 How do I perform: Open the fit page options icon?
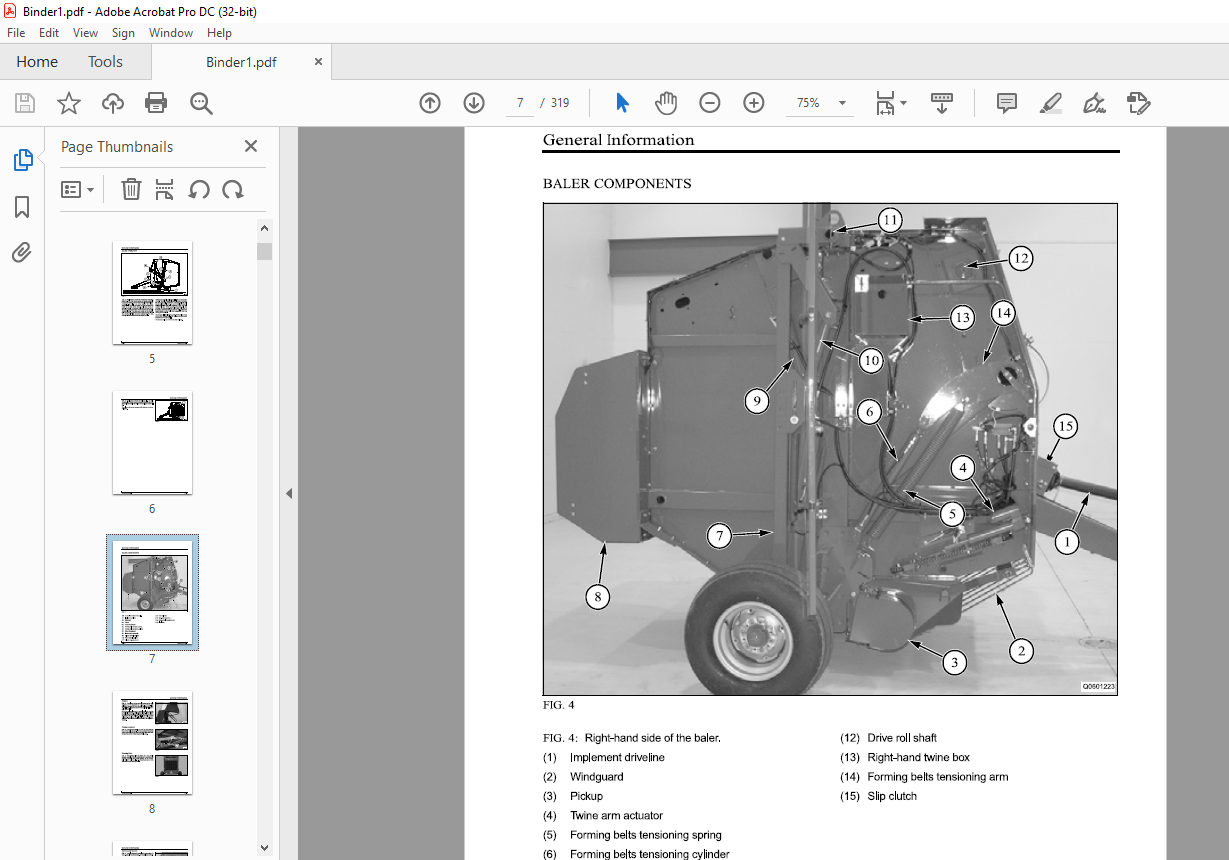click(x=890, y=103)
